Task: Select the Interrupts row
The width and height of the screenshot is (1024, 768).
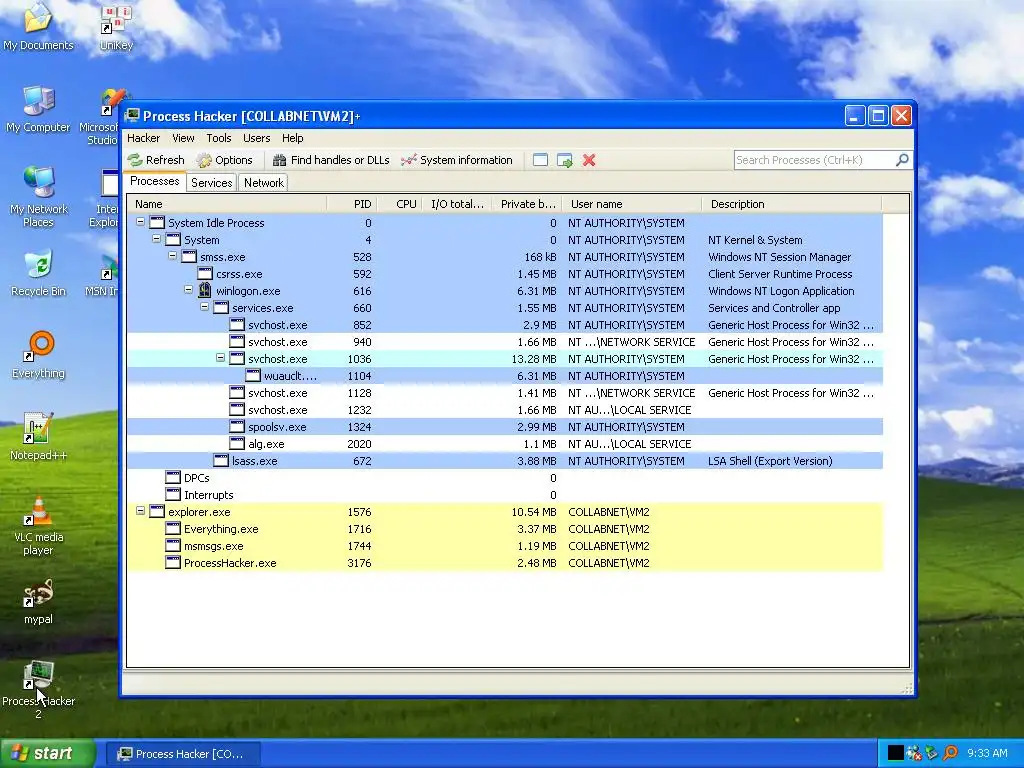Action: [505, 495]
